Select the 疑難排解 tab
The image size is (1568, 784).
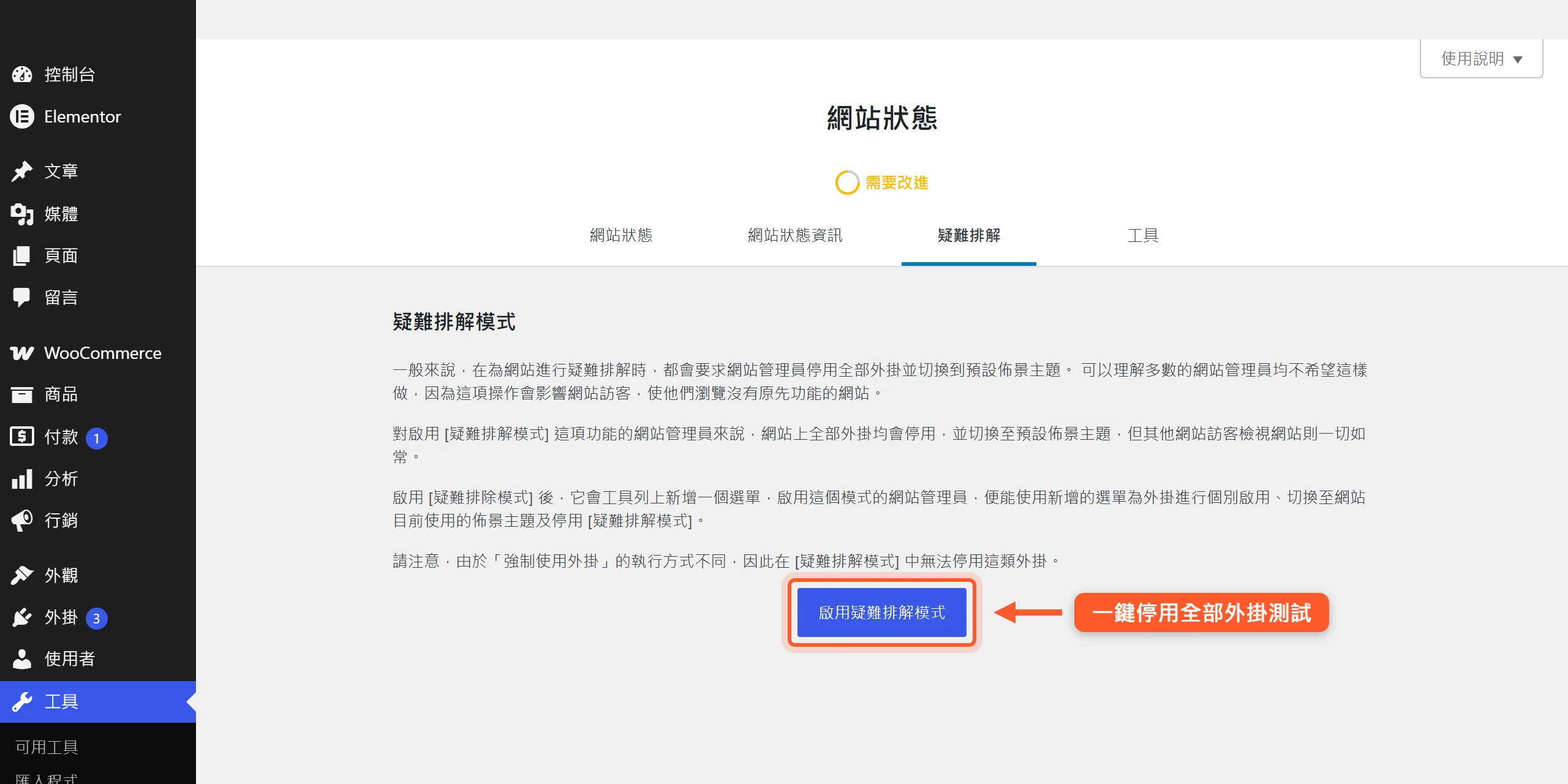click(x=969, y=235)
